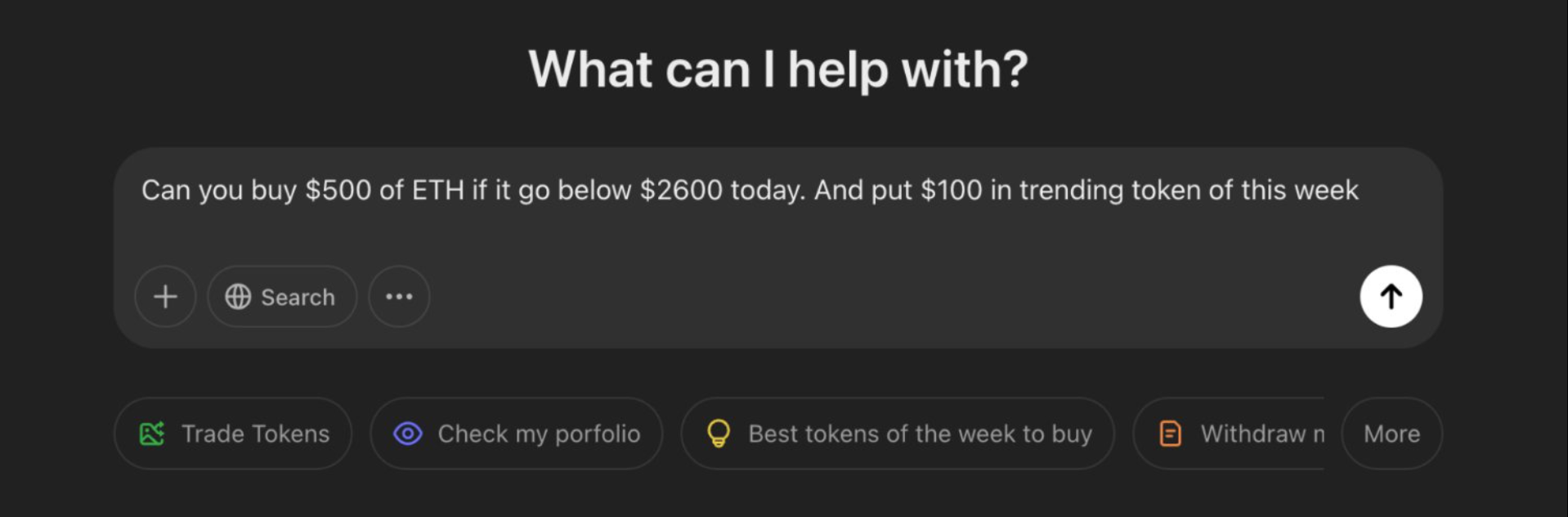Send the message with the up-arrow button
1568x517 pixels.
pyautogui.click(x=1391, y=296)
